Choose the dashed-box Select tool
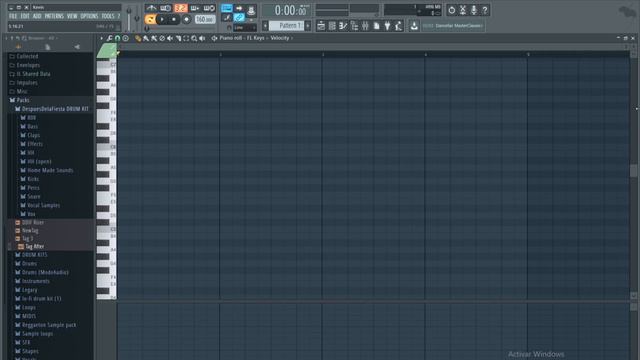This screenshot has height=360, width=640. click(186, 38)
